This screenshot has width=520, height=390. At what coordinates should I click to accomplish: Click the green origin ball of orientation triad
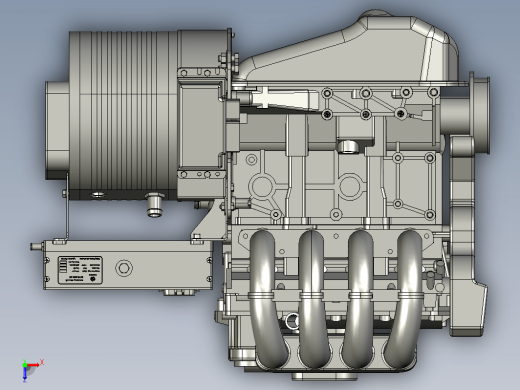[25, 365]
